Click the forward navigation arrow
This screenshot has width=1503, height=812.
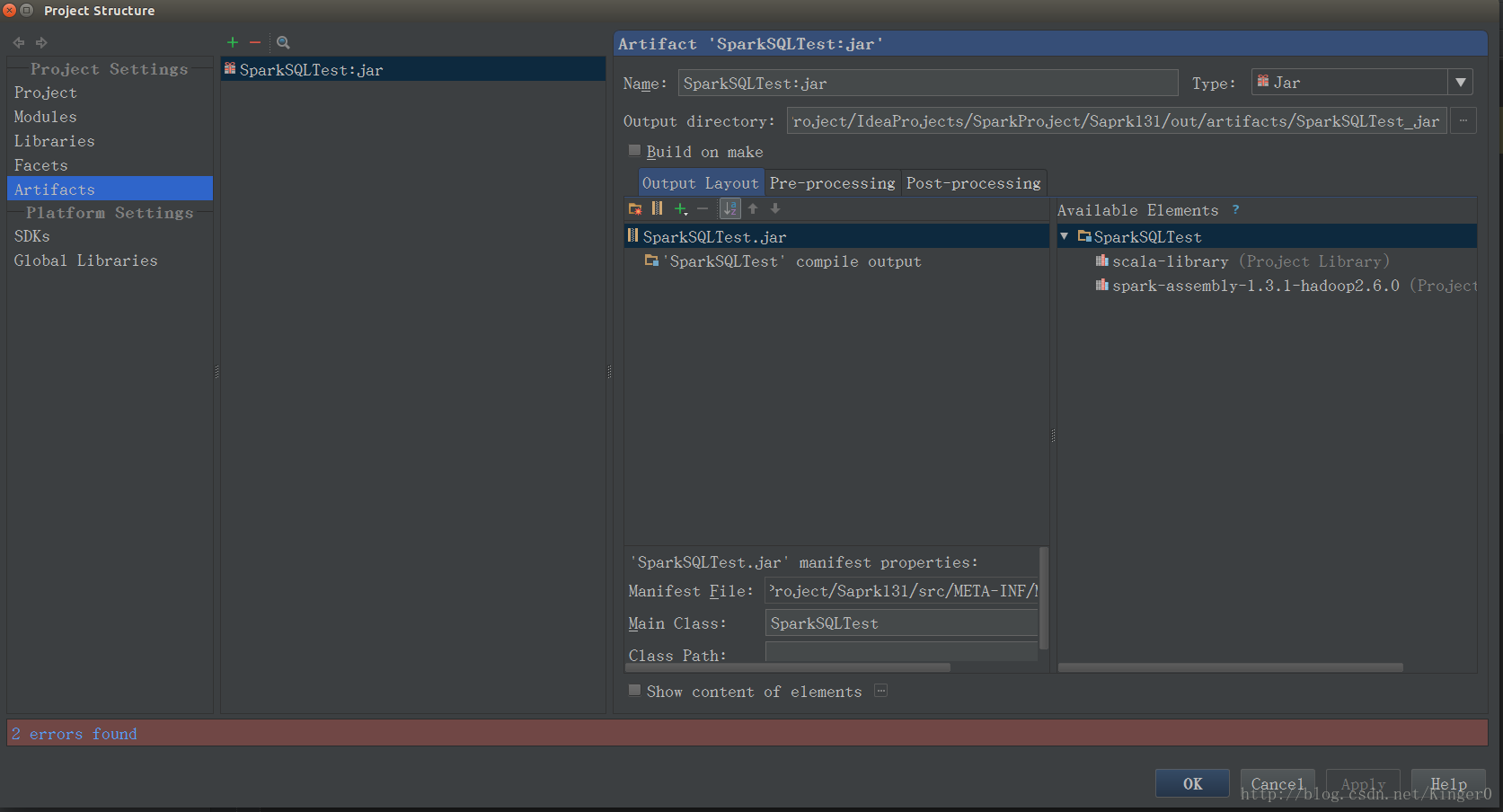pos(41,42)
